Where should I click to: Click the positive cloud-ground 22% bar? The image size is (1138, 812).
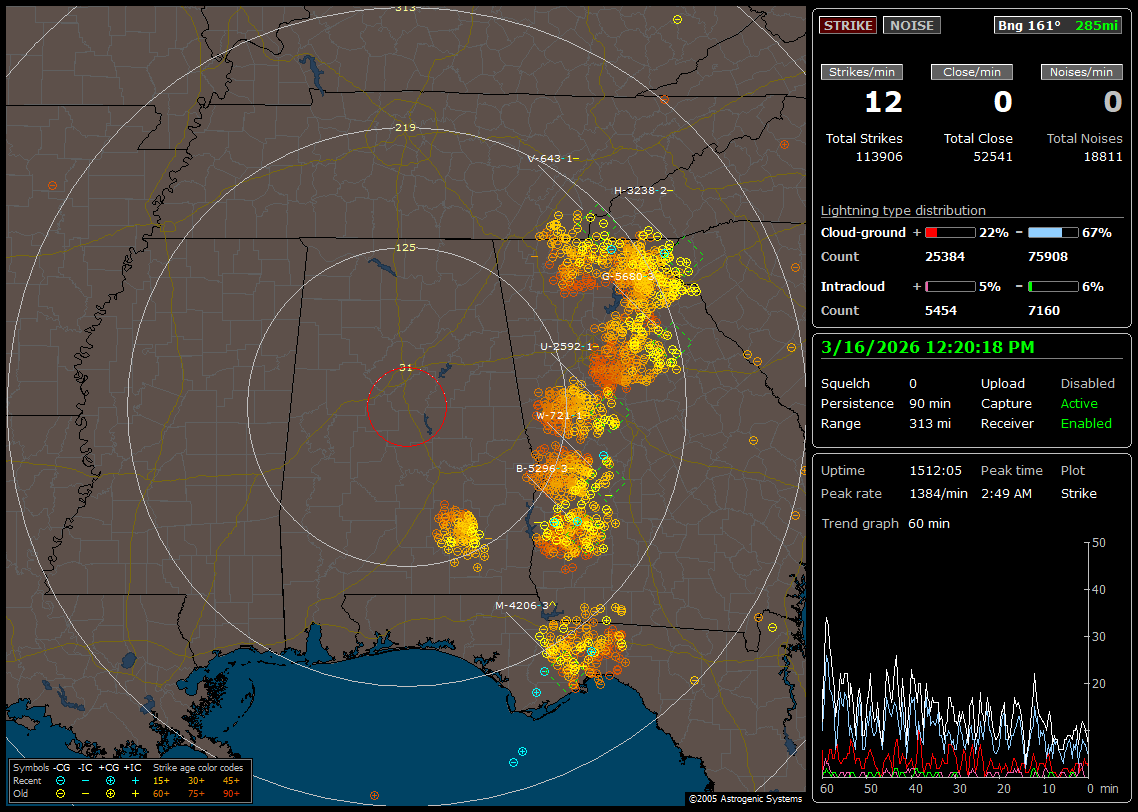coord(949,232)
